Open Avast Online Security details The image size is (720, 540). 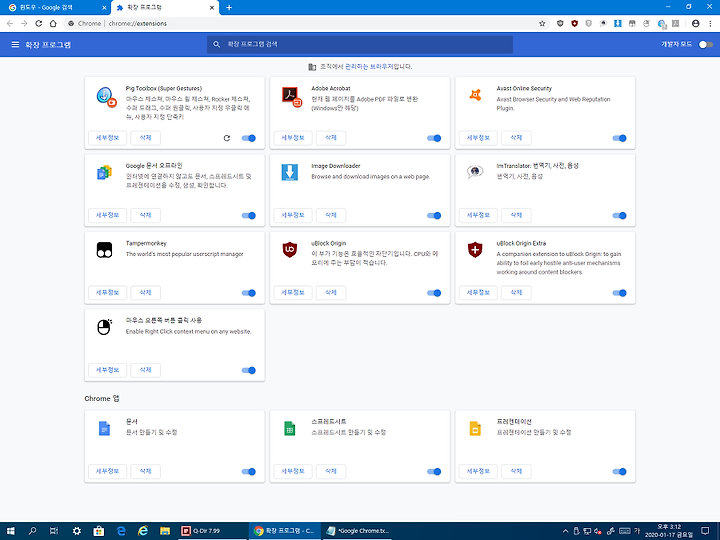(478, 138)
